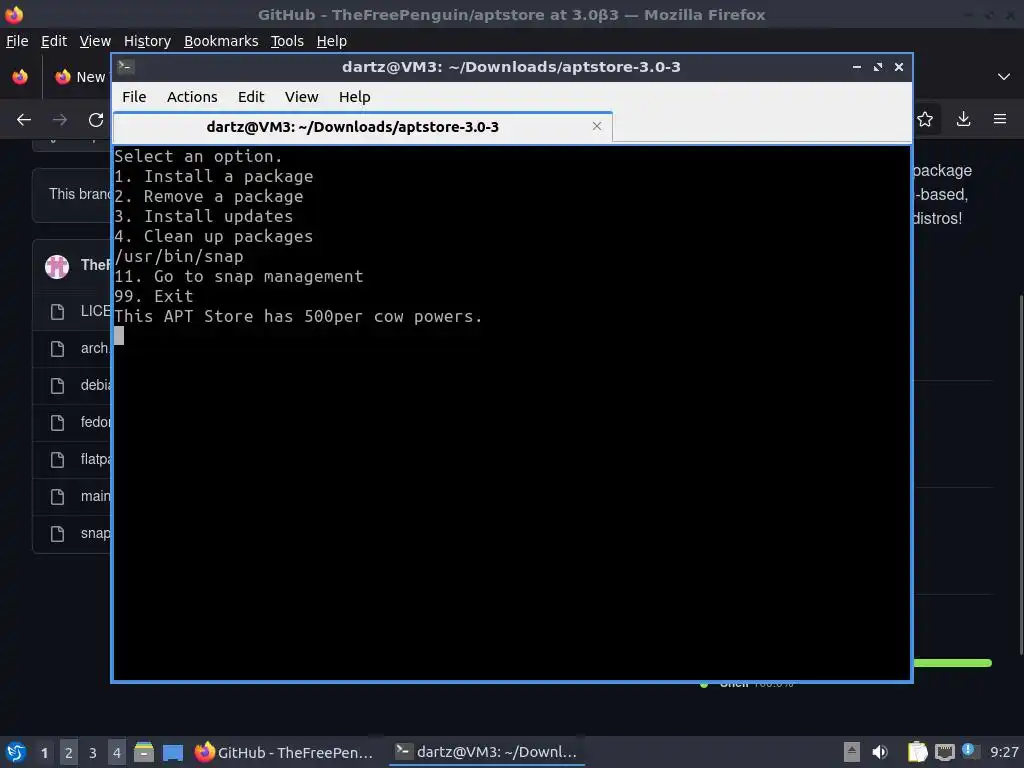Click the file icon next to LICENSE
The width and height of the screenshot is (1024, 768).
pyautogui.click(x=57, y=312)
